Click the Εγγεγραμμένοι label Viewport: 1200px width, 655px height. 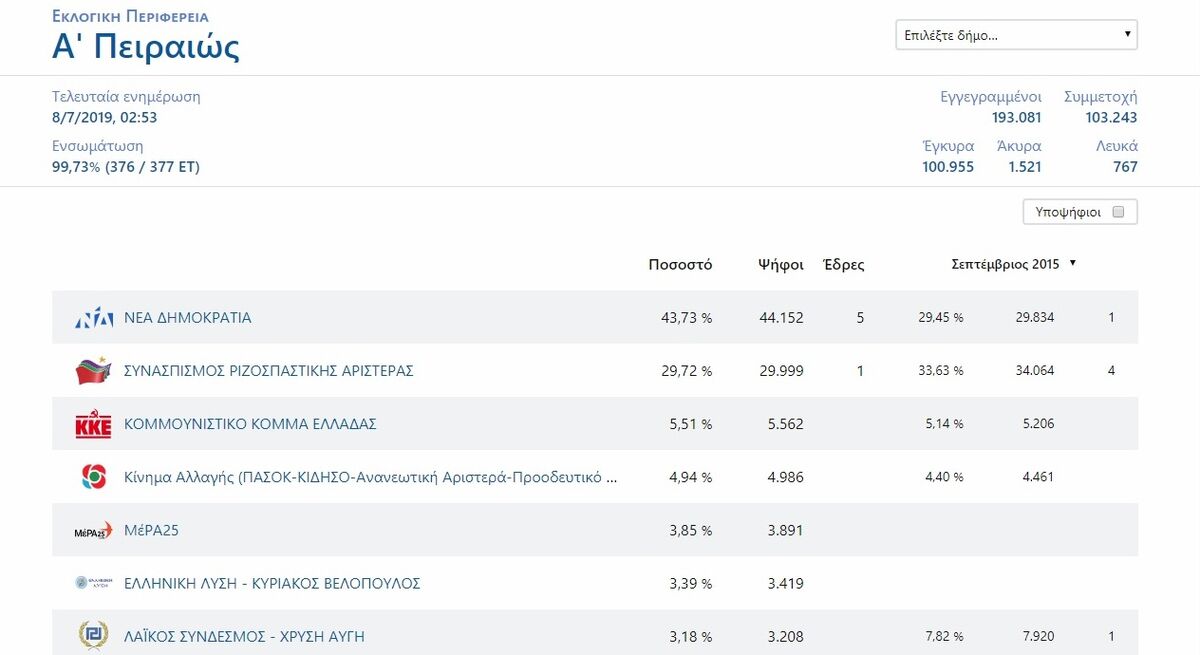point(991,97)
